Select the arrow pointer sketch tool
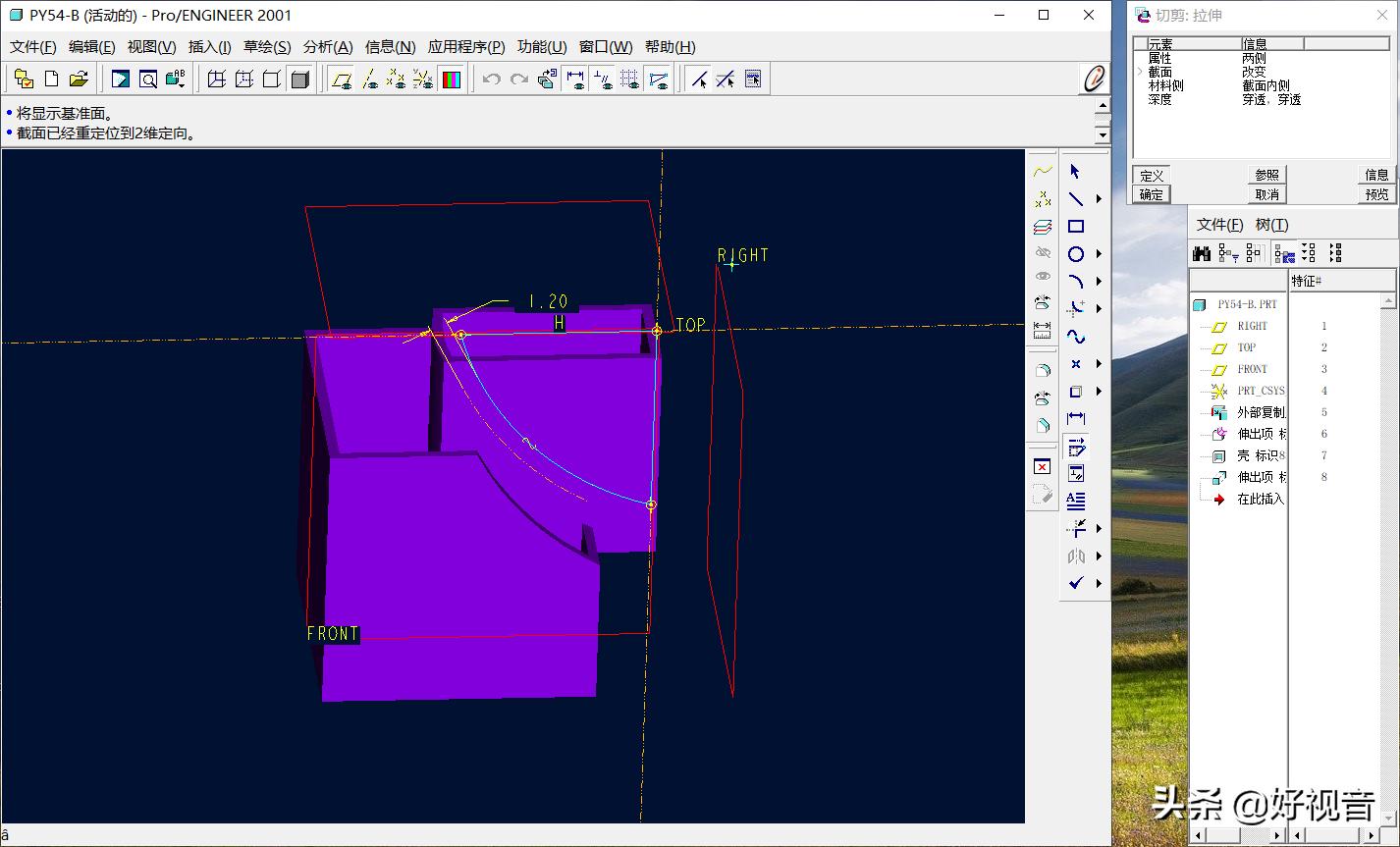This screenshot has height=847, width=1400. point(1075,172)
